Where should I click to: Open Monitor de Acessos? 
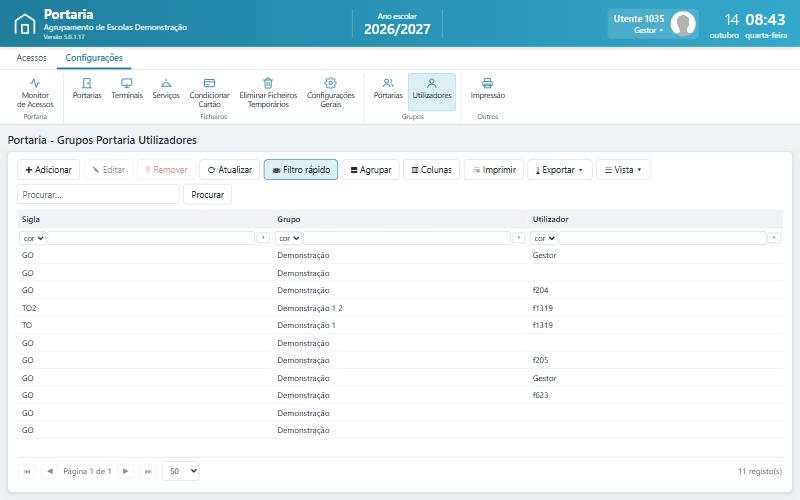tap(35, 92)
